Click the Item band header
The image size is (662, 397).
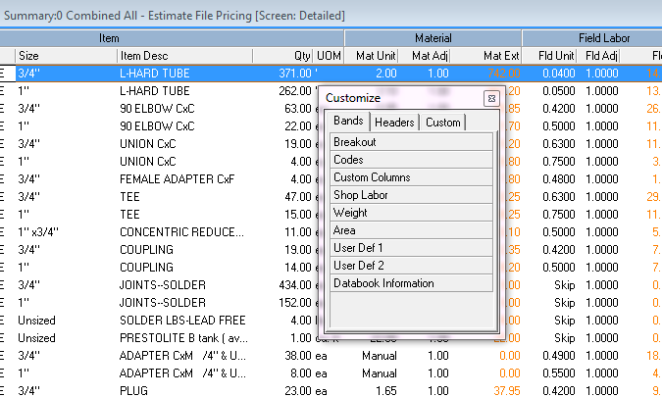[x=172, y=38]
